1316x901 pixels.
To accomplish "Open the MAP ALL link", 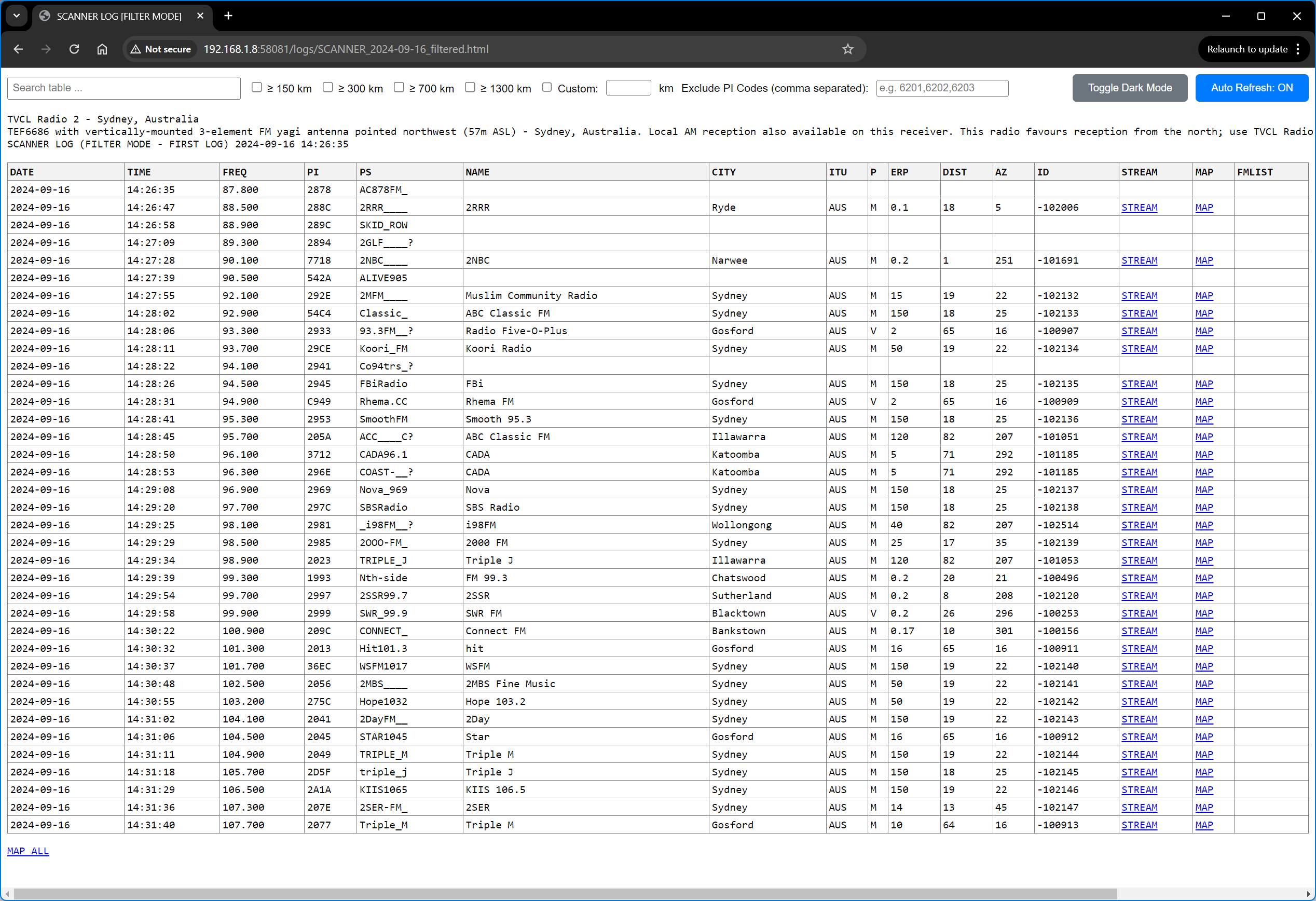I will pyautogui.click(x=28, y=851).
